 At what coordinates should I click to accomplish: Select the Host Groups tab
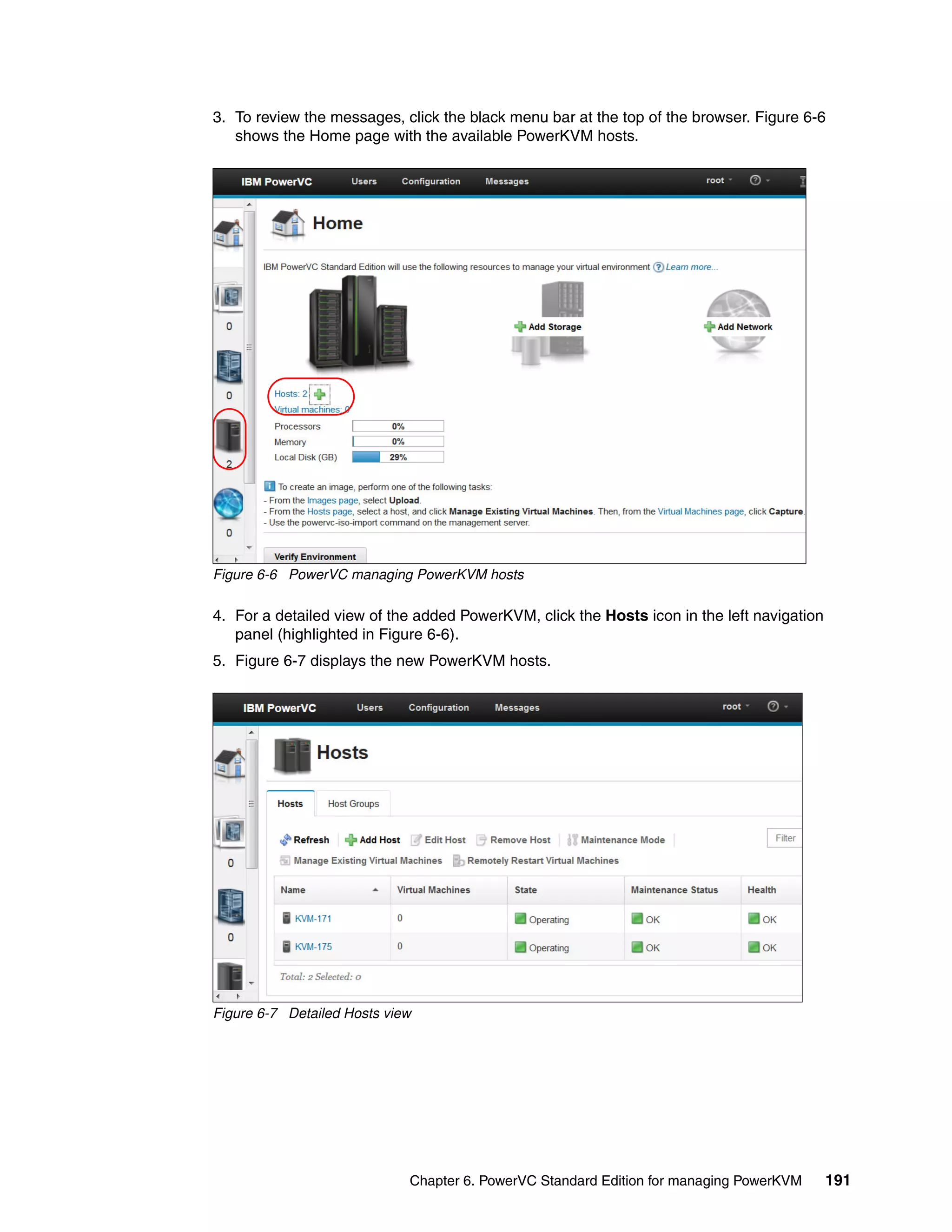tap(353, 803)
